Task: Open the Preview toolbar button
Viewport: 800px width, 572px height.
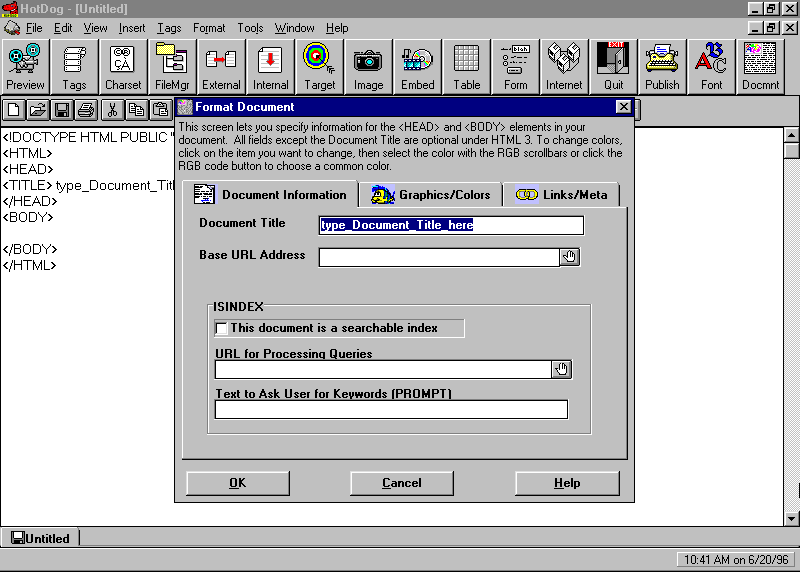Action: point(25,67)
